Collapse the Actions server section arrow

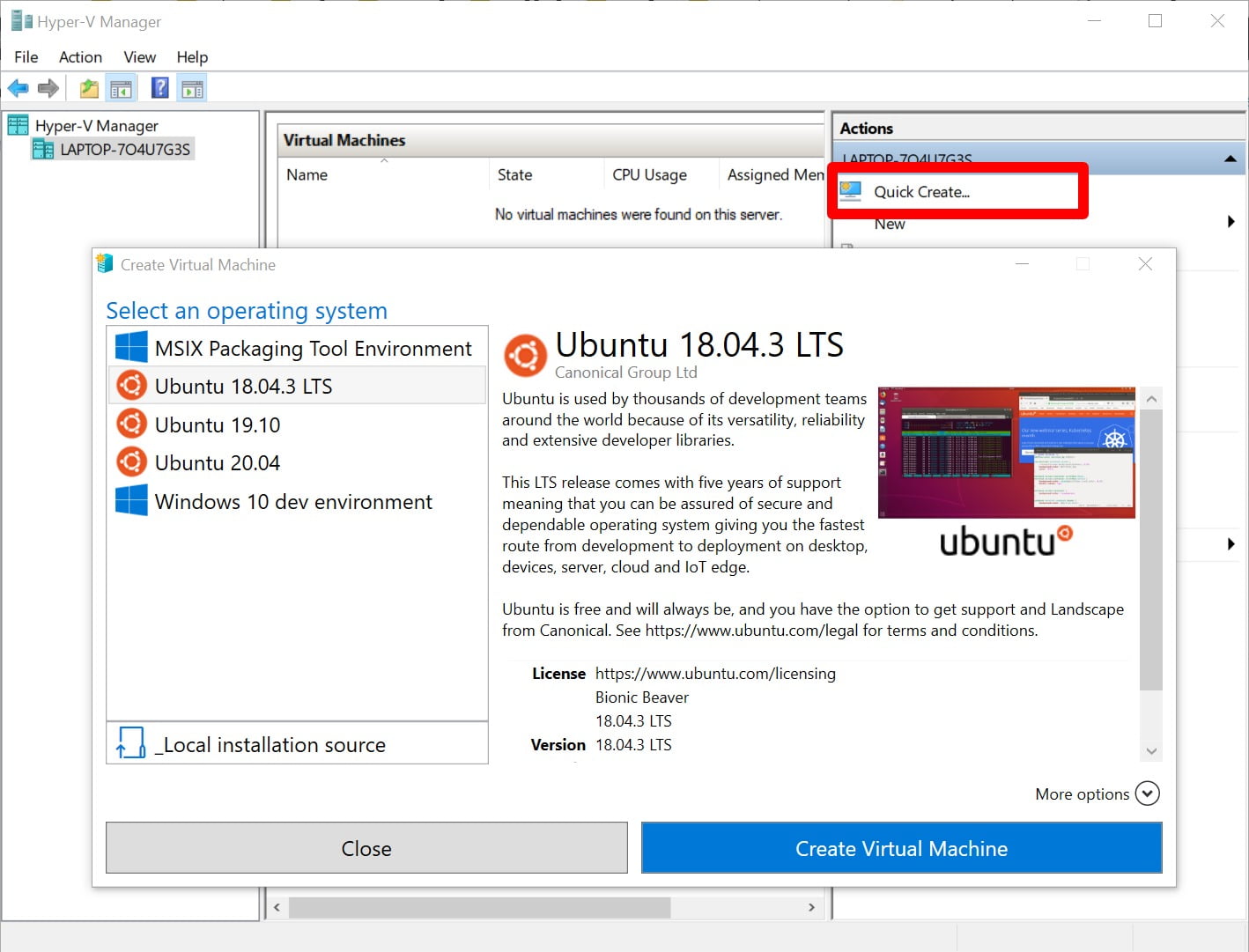pyautogui.click(x=1230, y=159)
